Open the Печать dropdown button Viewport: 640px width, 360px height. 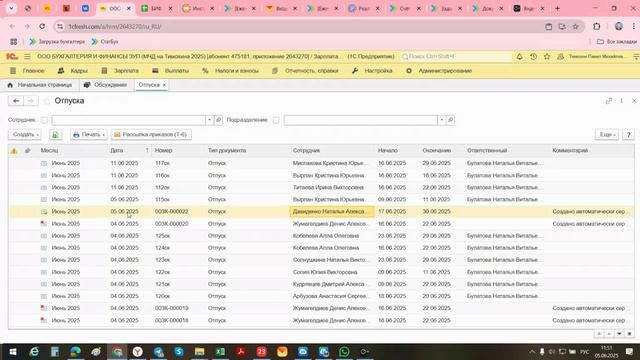[89, 135]
